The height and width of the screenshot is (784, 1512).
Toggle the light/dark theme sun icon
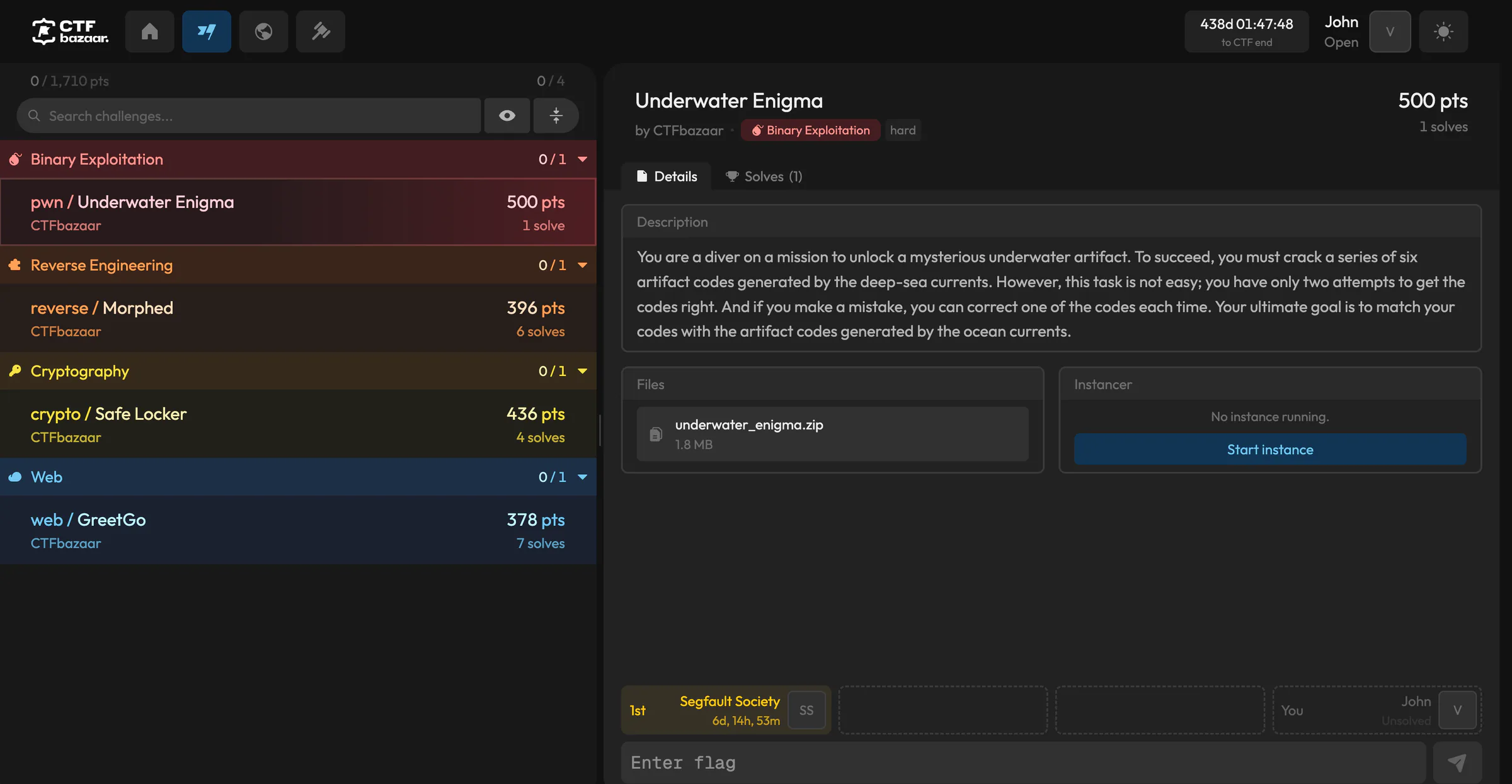pos(1443,31)
